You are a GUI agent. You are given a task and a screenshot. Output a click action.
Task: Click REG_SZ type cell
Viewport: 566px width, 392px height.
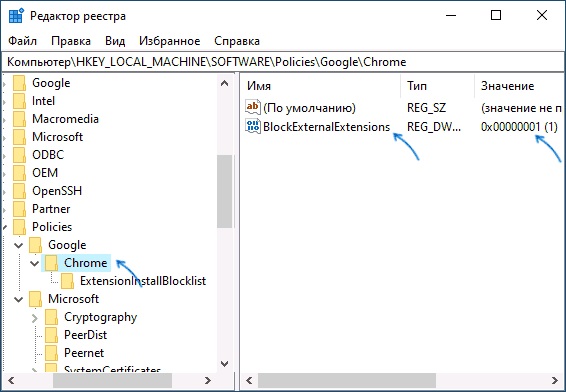point(426,108)
